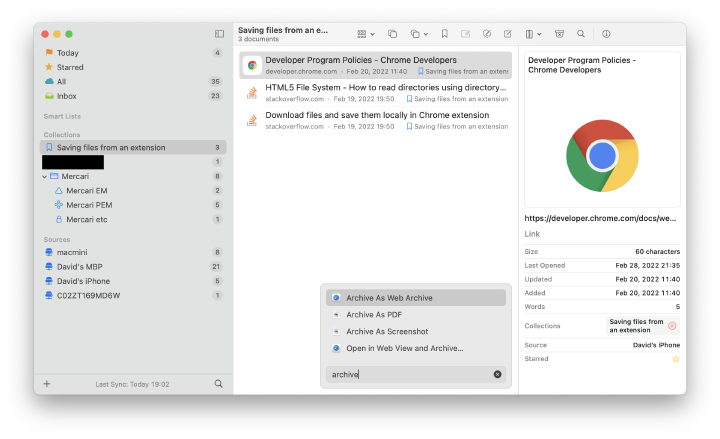The image size is (720, 439).
Task: Select the Download files and save them locally document
Action: pyautogui.click(x=376, y=120)
